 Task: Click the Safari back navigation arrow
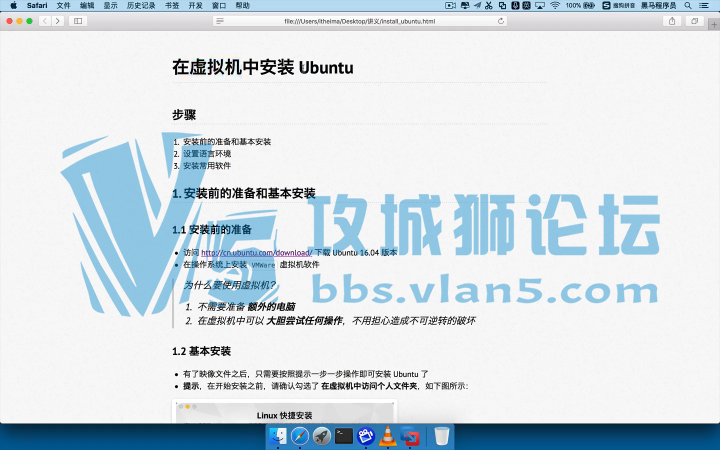(x=43, y=21)
